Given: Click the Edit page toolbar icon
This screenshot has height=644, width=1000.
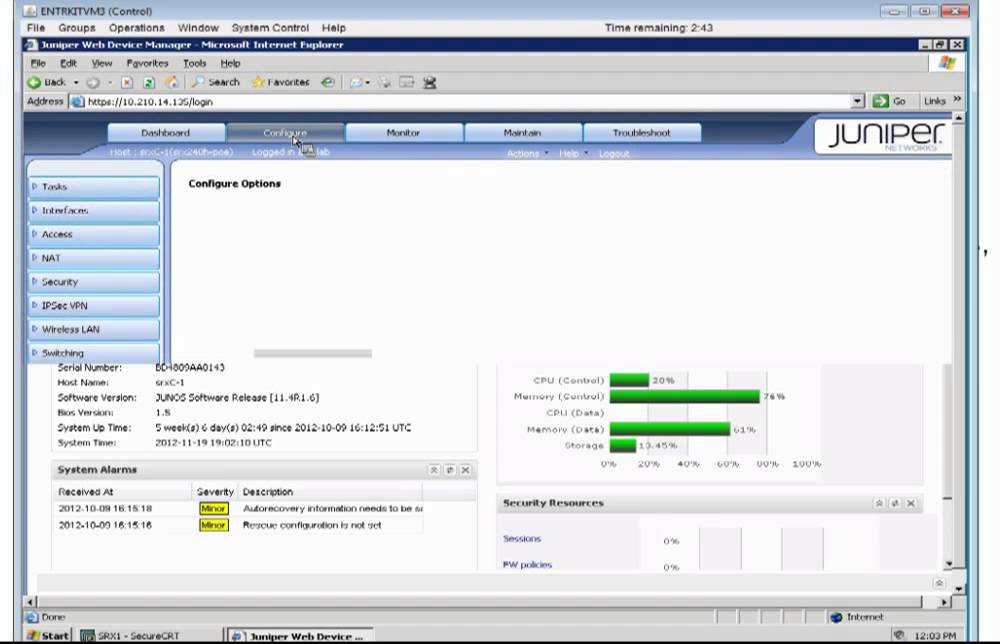Looking at the screenshot, I should pos(407,82).
